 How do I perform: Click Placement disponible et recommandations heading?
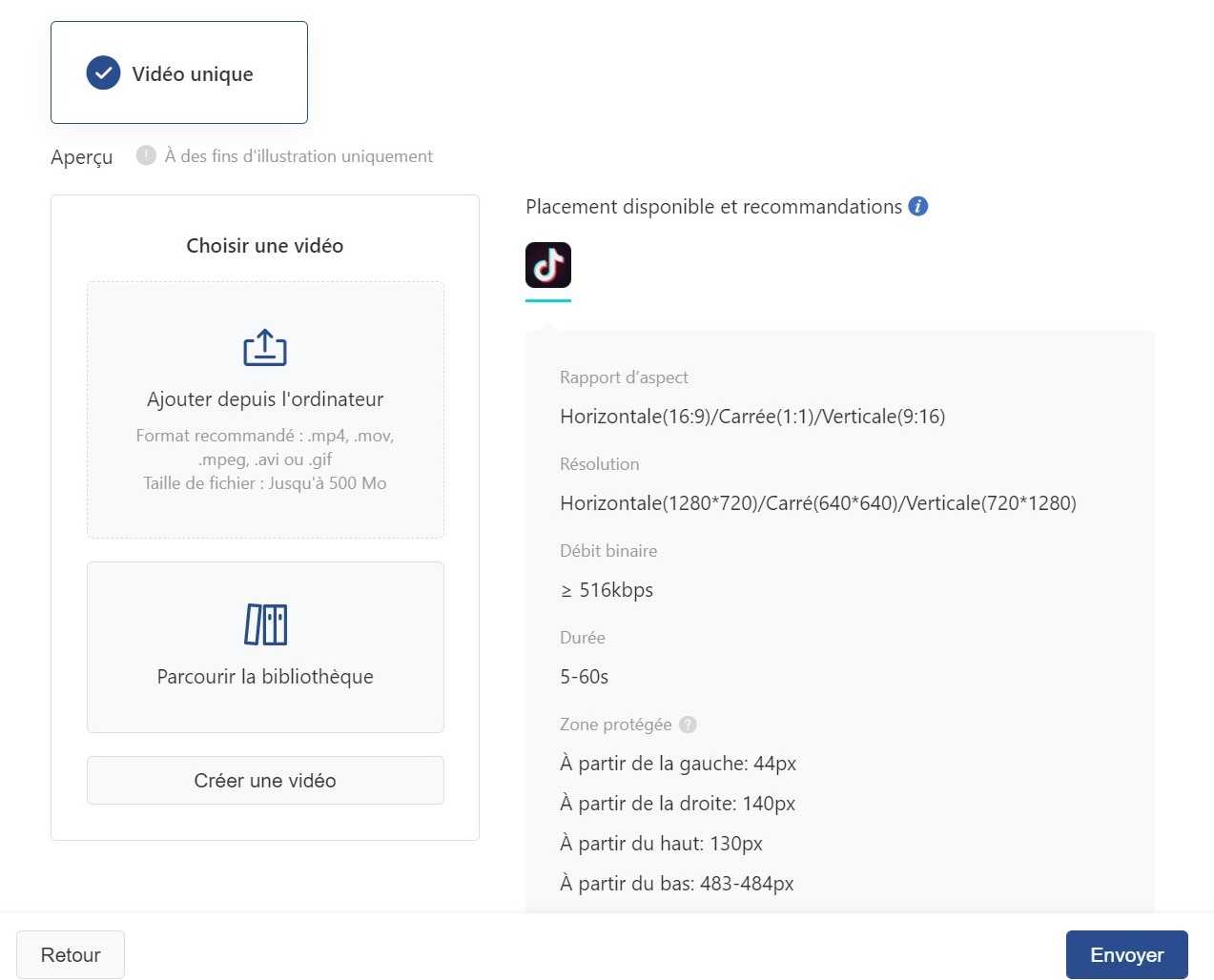pos(714,207)
